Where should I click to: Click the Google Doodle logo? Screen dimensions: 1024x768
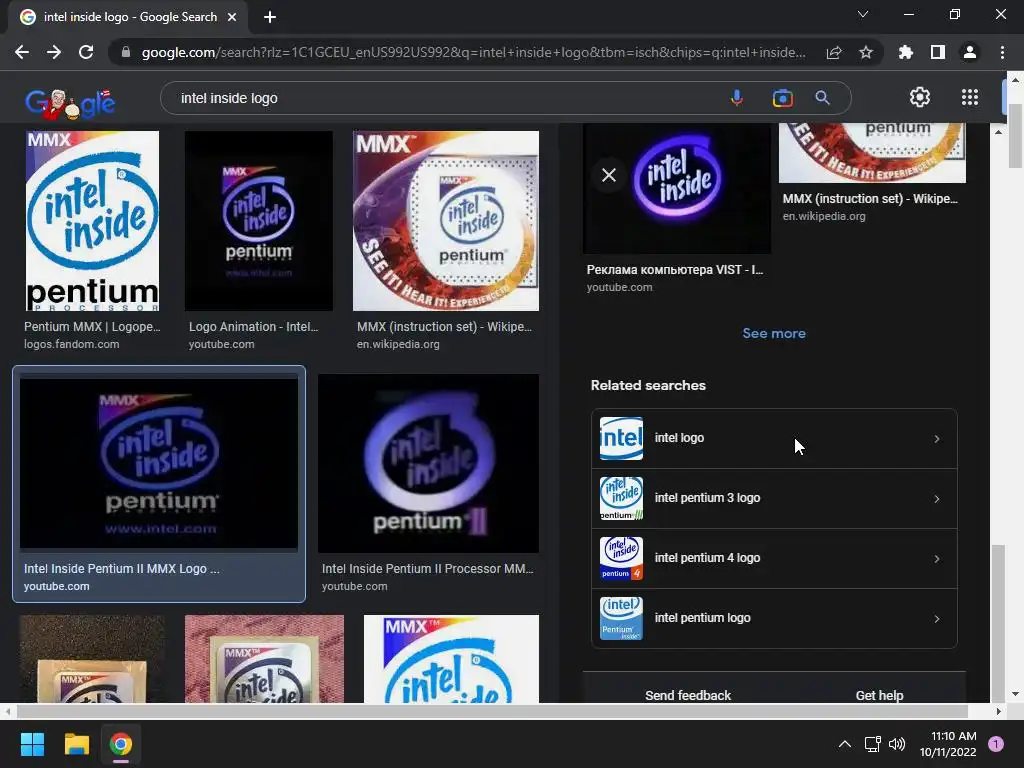[71, 103]
